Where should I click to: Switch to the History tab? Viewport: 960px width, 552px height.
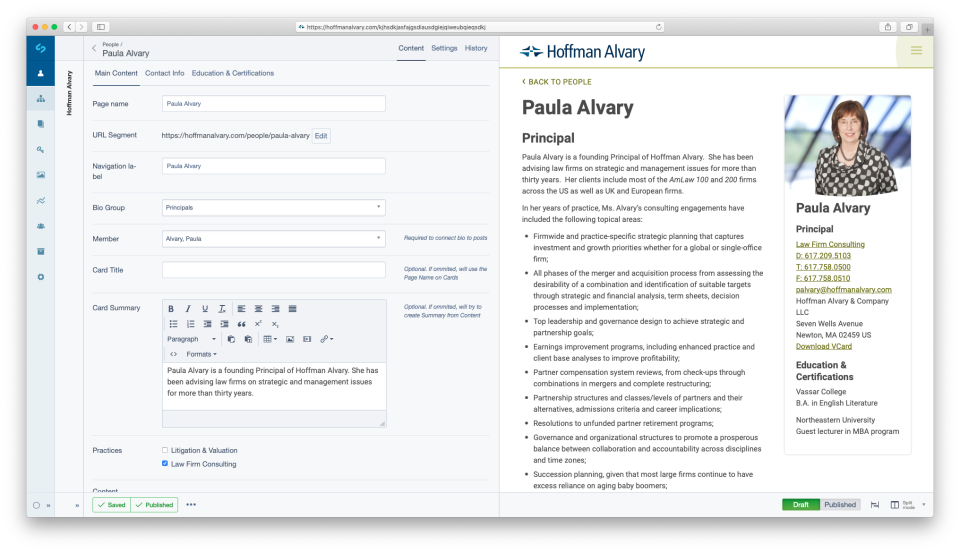click(x=476, y=48)
